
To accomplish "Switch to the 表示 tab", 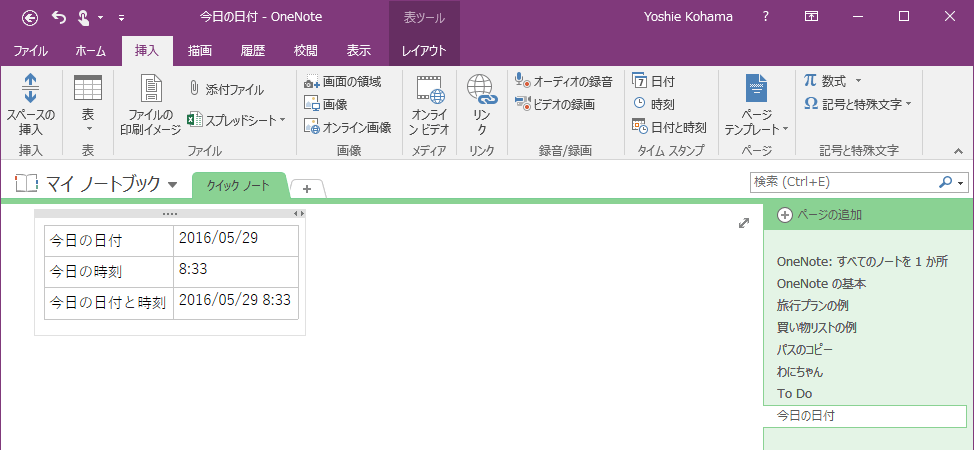I will 359,51.
